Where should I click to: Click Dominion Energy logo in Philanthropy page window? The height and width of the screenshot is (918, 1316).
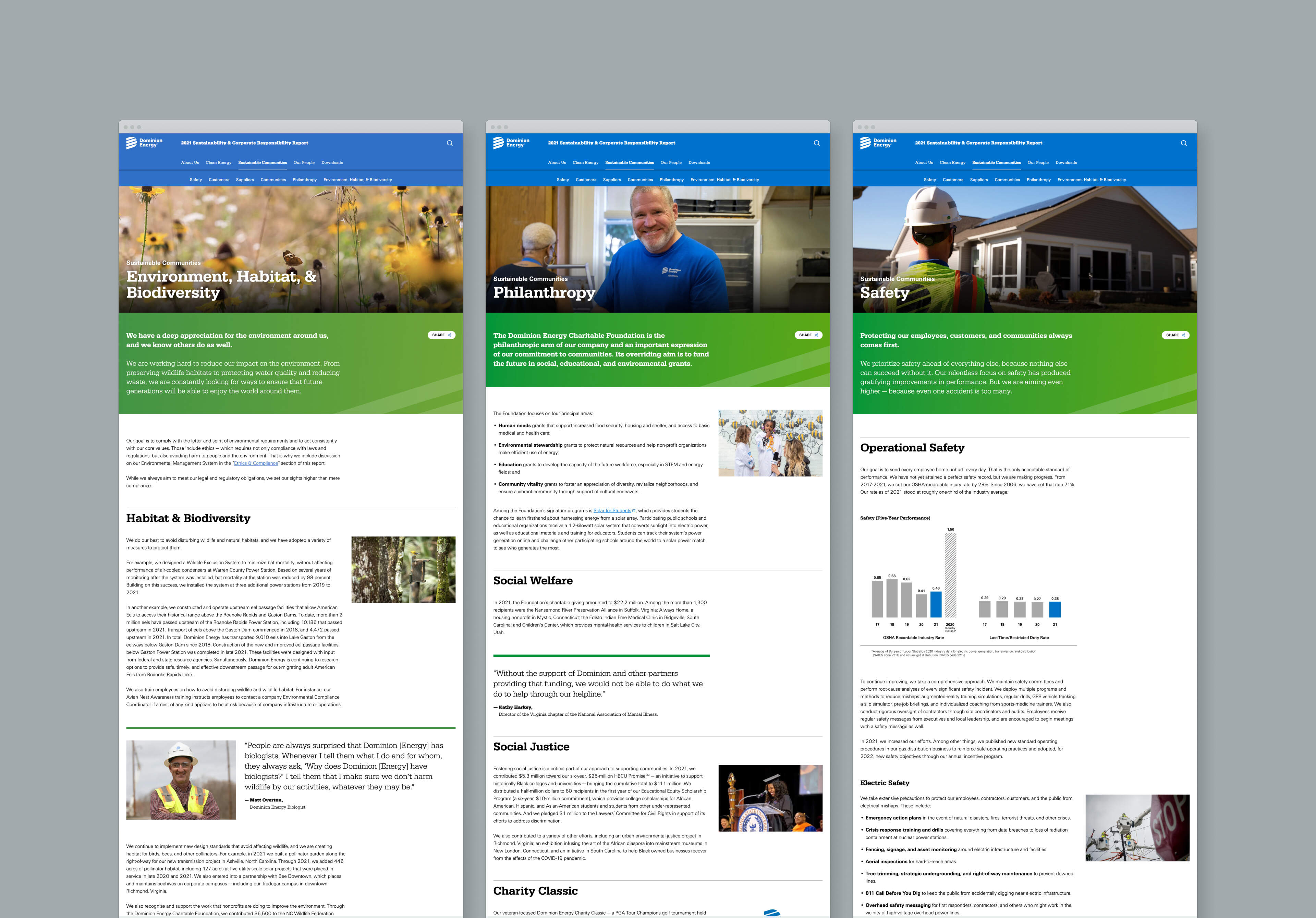point(511,143)
